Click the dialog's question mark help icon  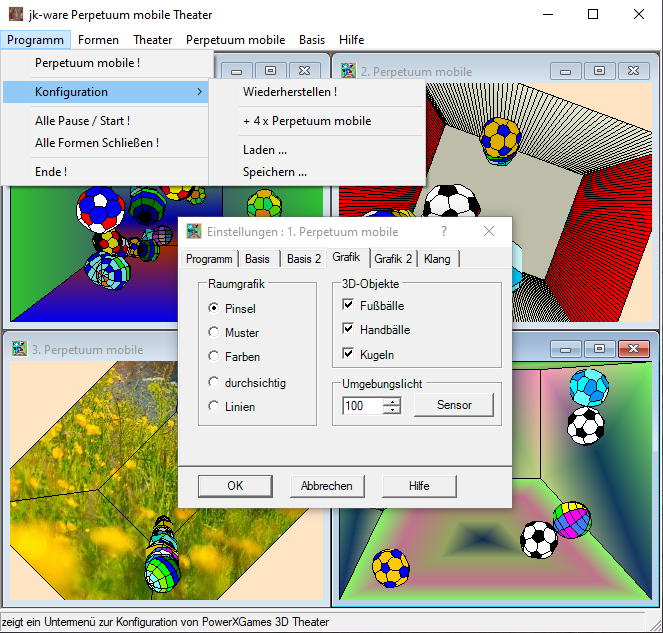coord(444,231)
